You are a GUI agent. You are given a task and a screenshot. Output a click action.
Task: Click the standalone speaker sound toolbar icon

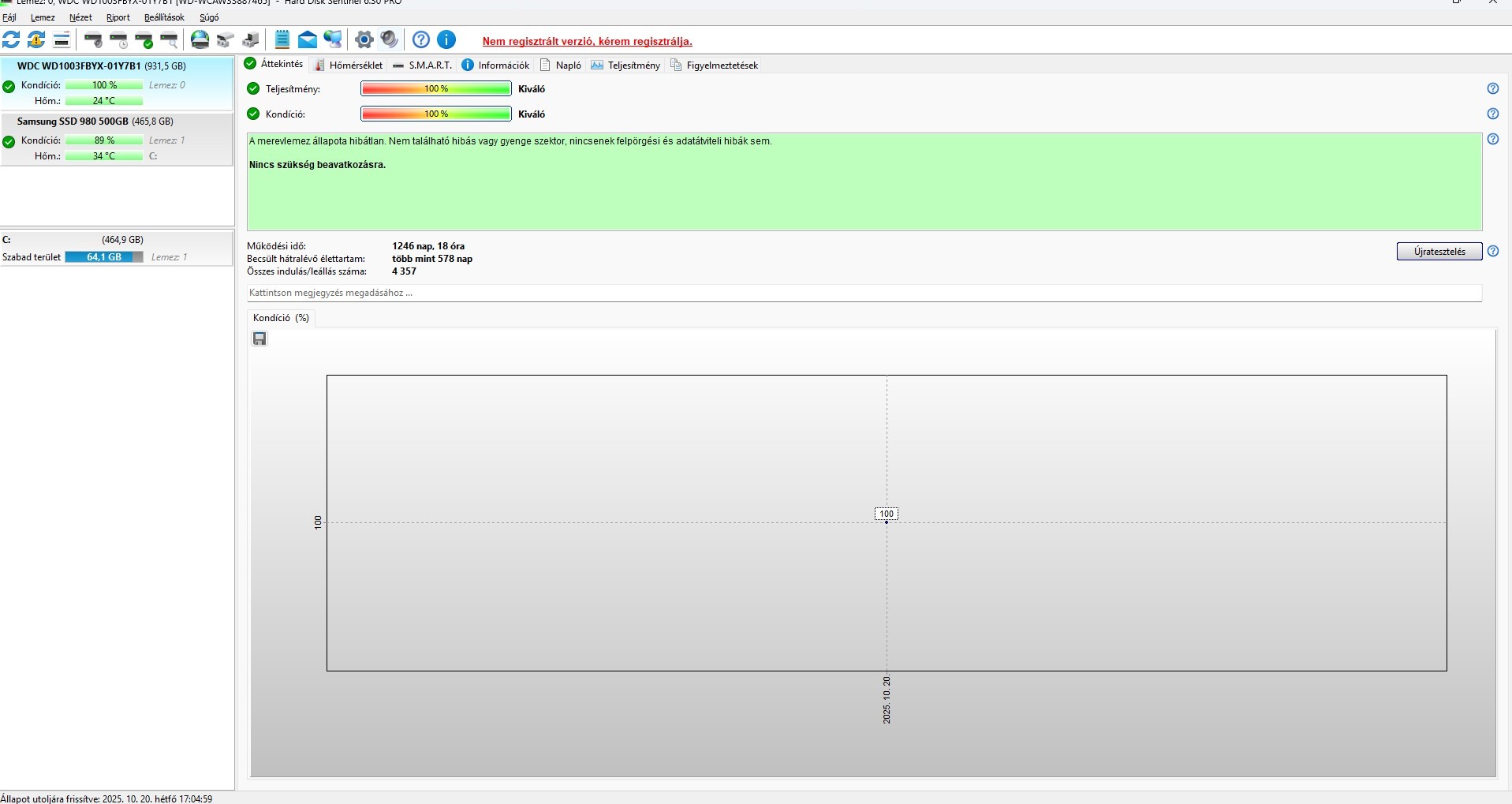(389, 39)
